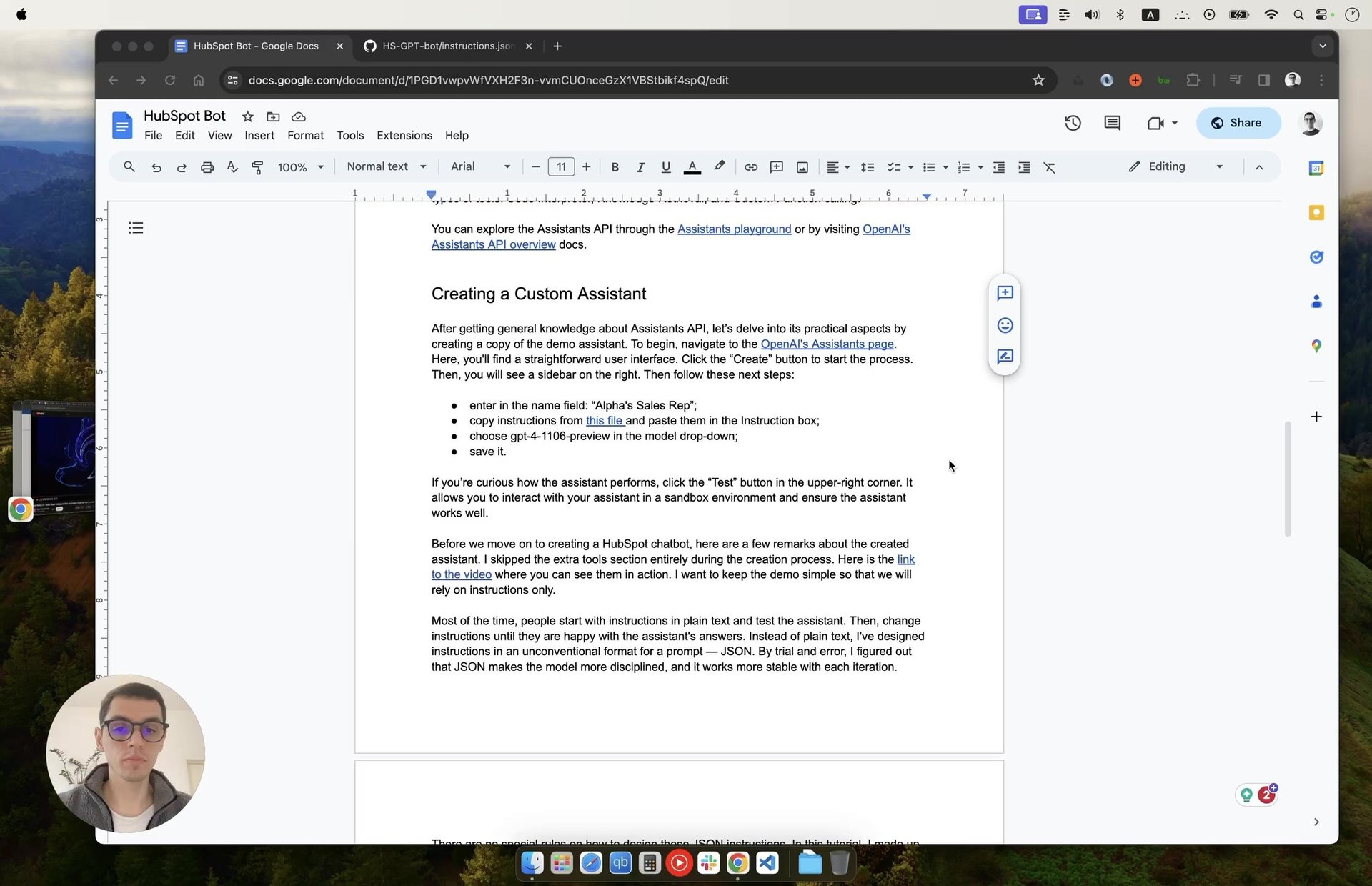Expand the Editing mode dropdown
This screenshot has height=886, width=1372.
(x=1176, y=166)
